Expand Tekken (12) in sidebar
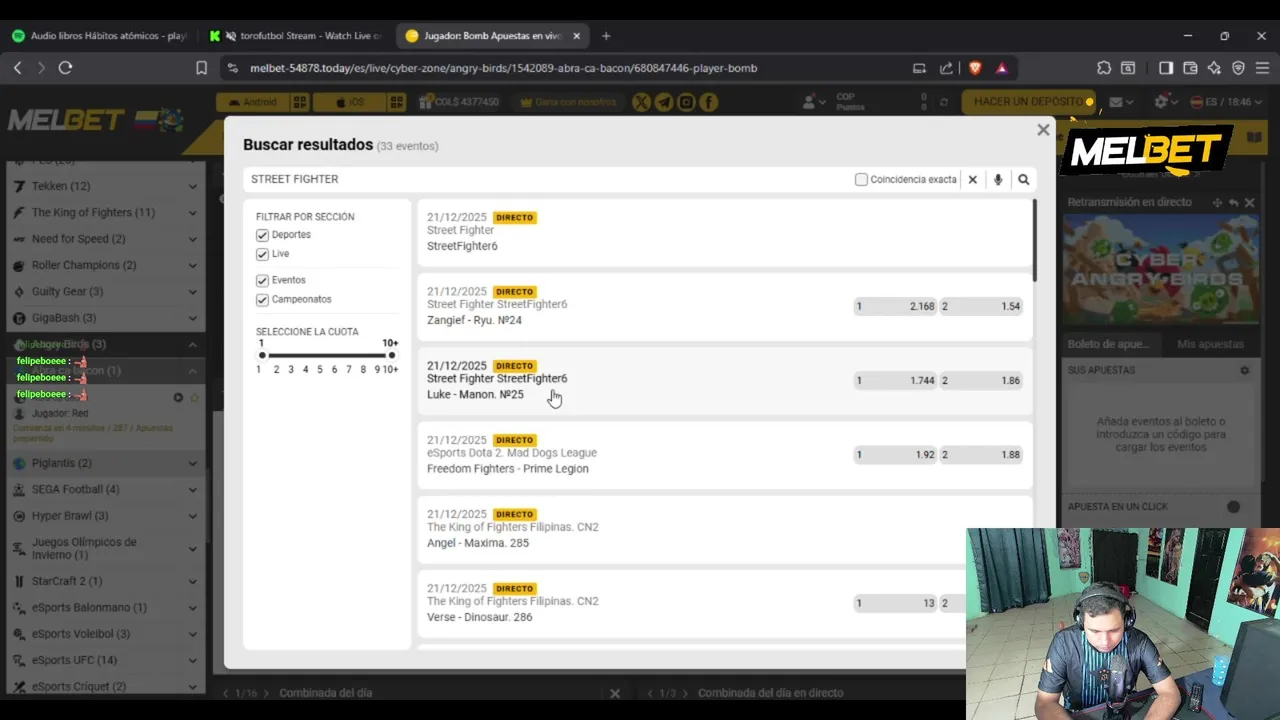 click(x=105, y=186)
